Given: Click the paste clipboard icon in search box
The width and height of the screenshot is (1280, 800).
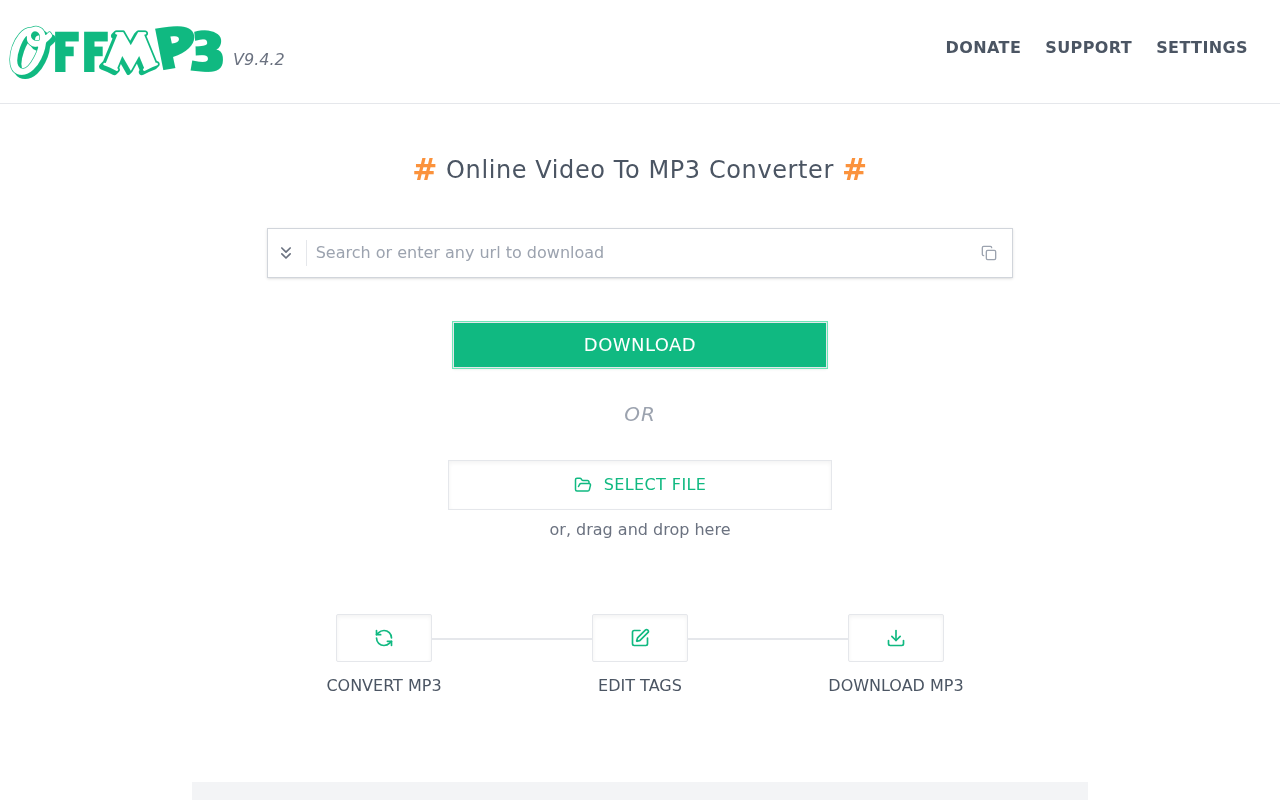Looking at the screenshot, I should click(x=989, y=253).
